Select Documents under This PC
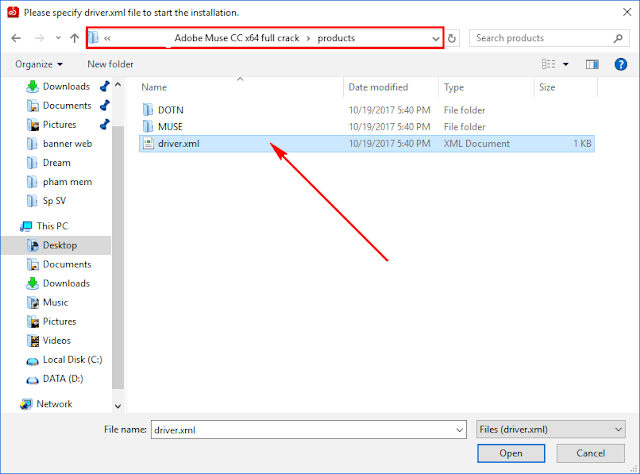This screenshot has height=474, width=640. pos(67,264)
